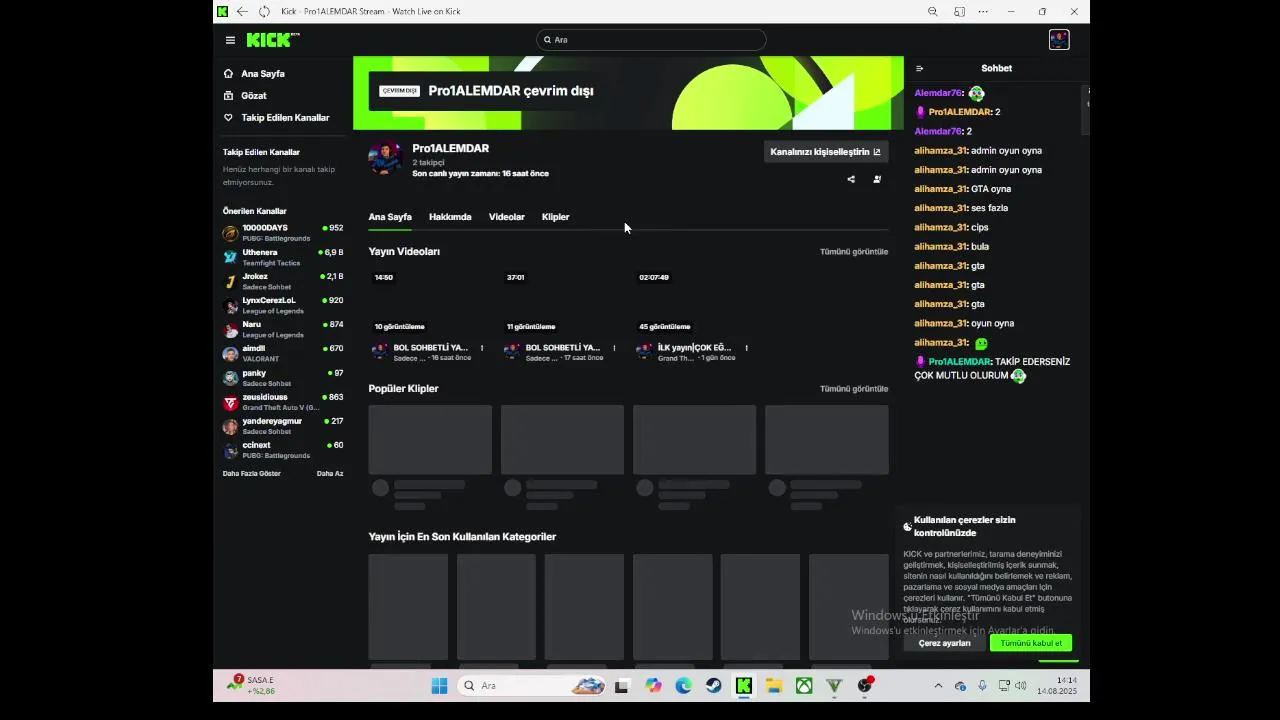Image resolution: width=1280 pixels, height=720 pixels.
Task: Reload the page with the refresh icon
Action: click(x=264, y=12)
